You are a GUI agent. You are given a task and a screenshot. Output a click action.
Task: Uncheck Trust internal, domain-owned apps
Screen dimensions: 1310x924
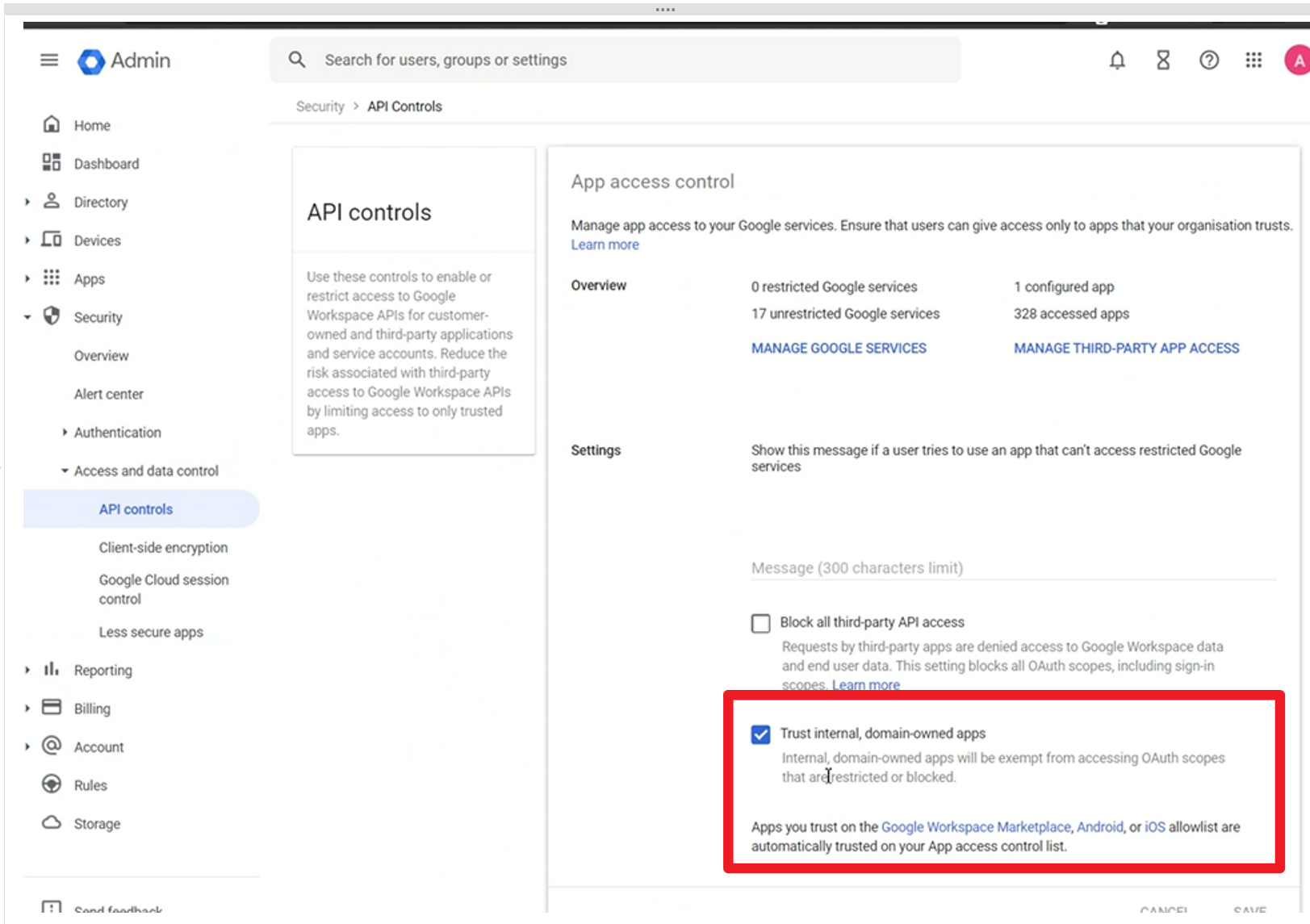(x=760, y=734)
